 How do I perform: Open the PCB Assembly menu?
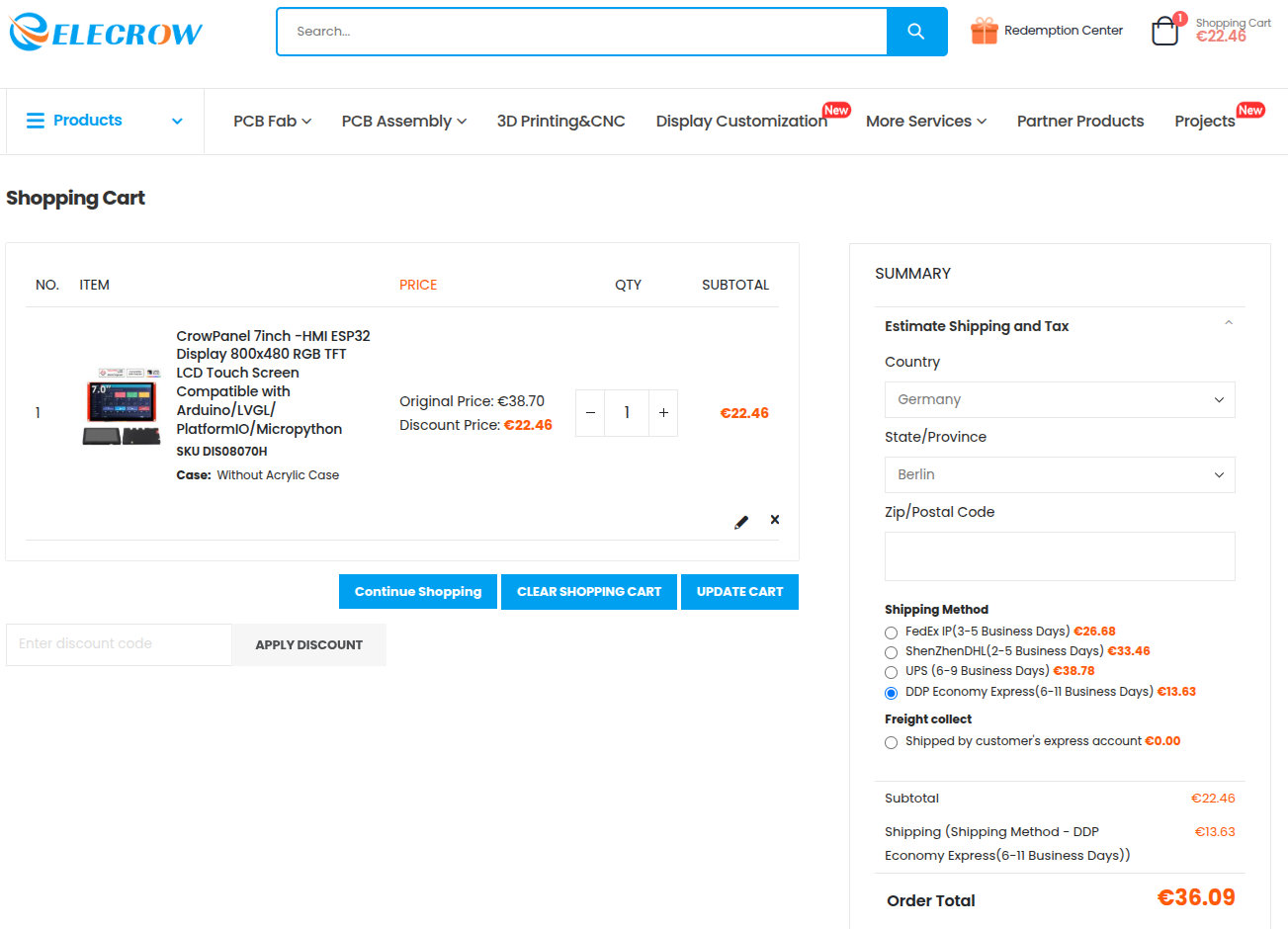(404, 122)
